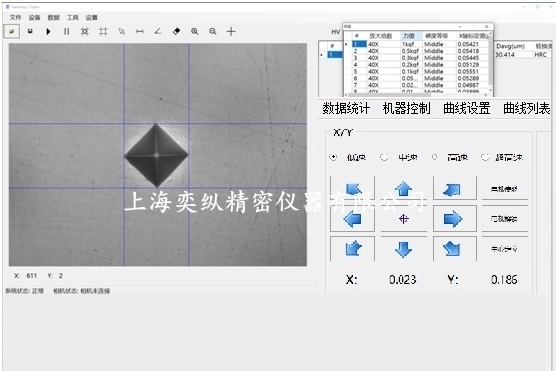Click the zoom in magnifier icon
This screenshot has height=371, width=556.
pyautogui.click(x=195, y=32)
